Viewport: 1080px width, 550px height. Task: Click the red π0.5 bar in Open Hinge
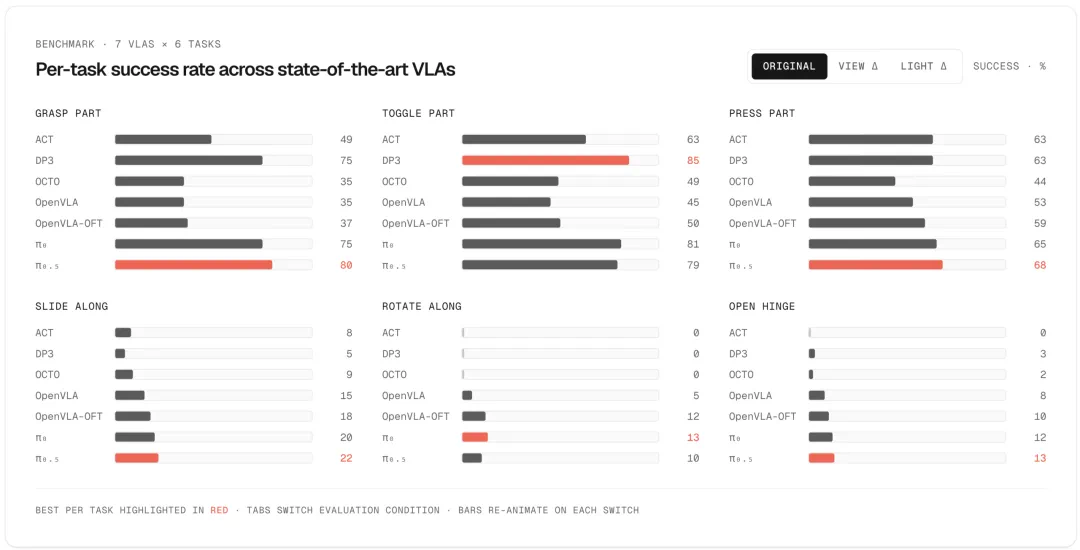tap(821, 458)
